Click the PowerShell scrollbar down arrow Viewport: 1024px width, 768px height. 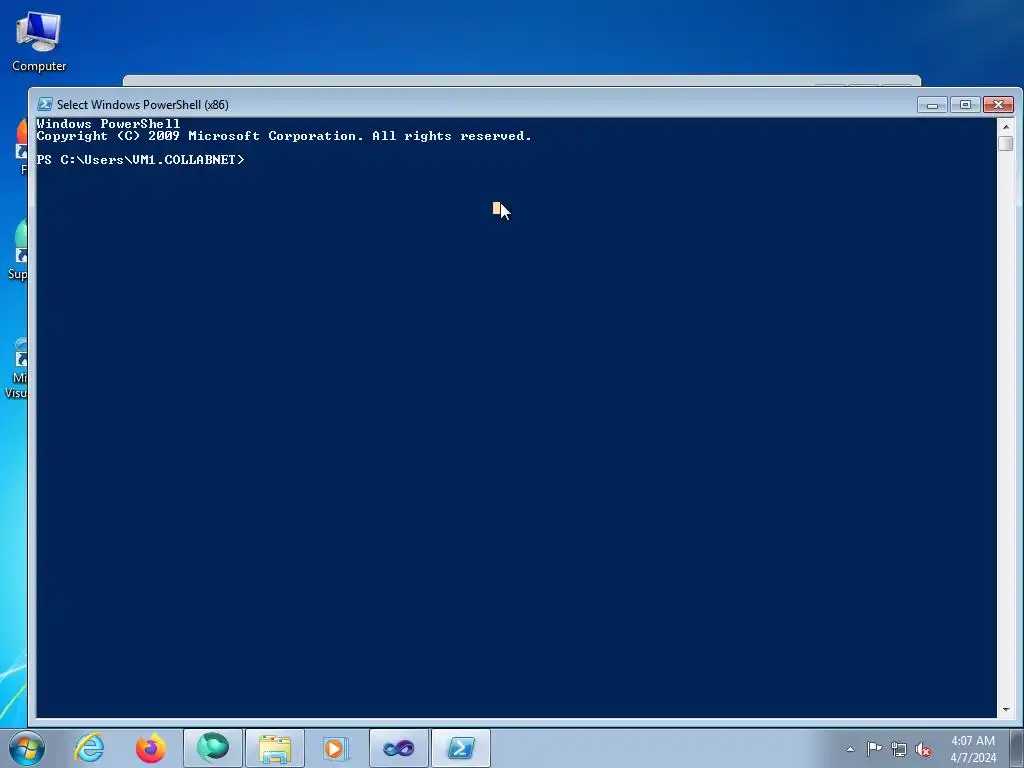tap(1006, 709)
